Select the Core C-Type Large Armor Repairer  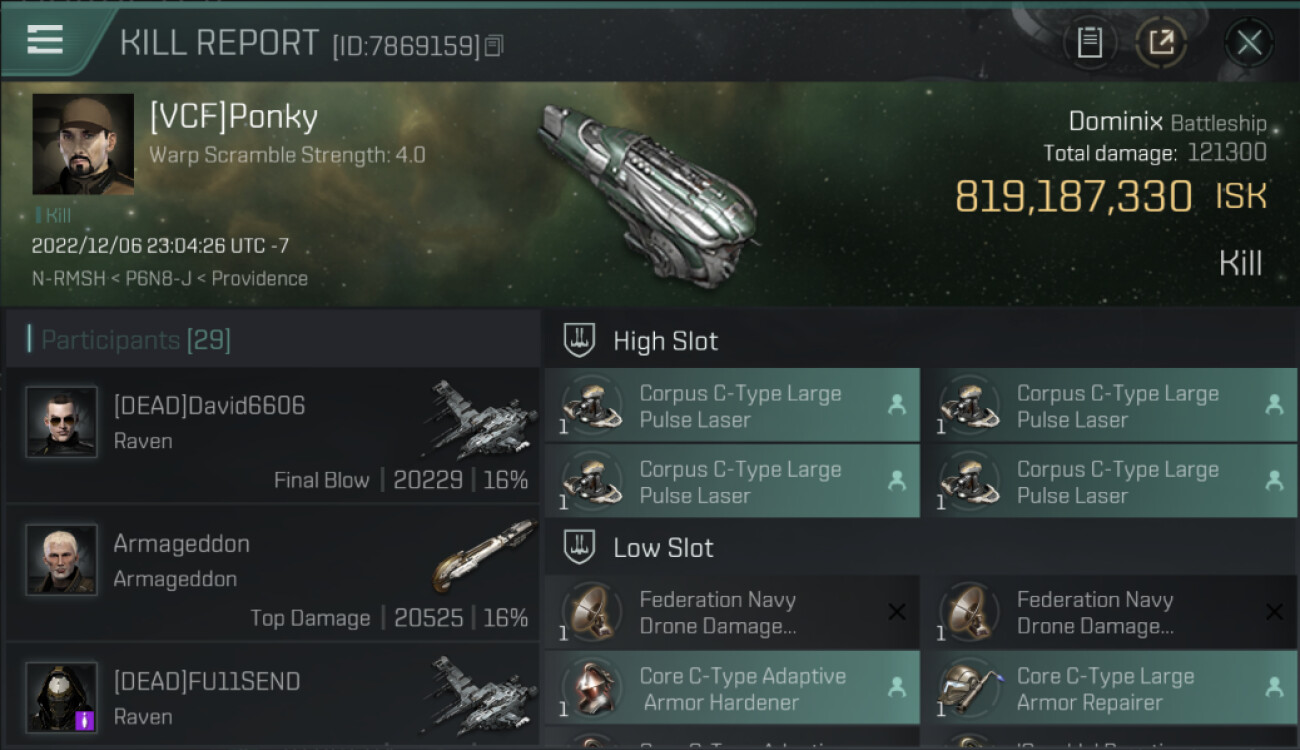pos(1108,688)
